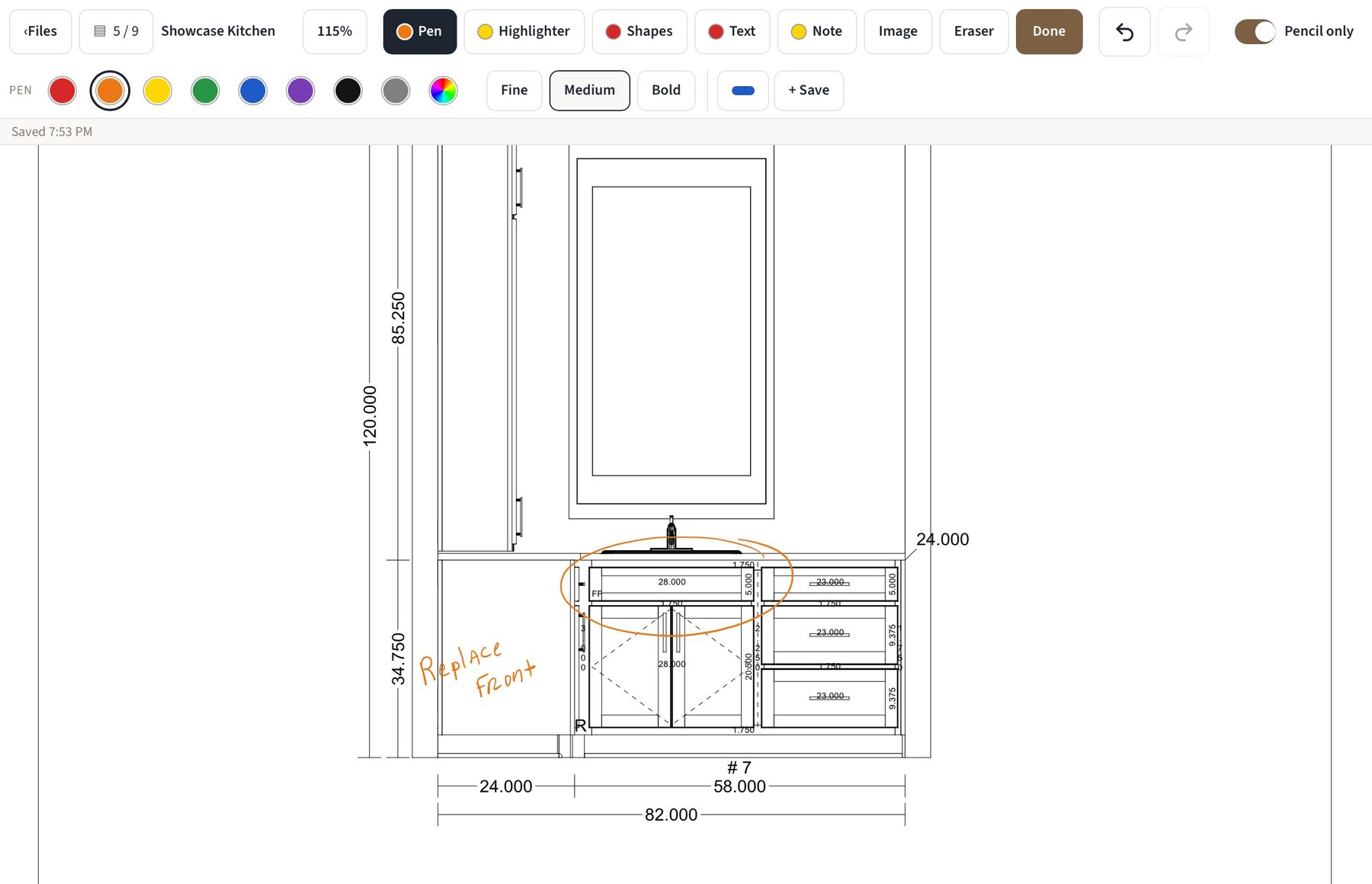Click the 120.000 height dimension label
This screenshot has width=1372, height=884.
[x=370, y=416]
